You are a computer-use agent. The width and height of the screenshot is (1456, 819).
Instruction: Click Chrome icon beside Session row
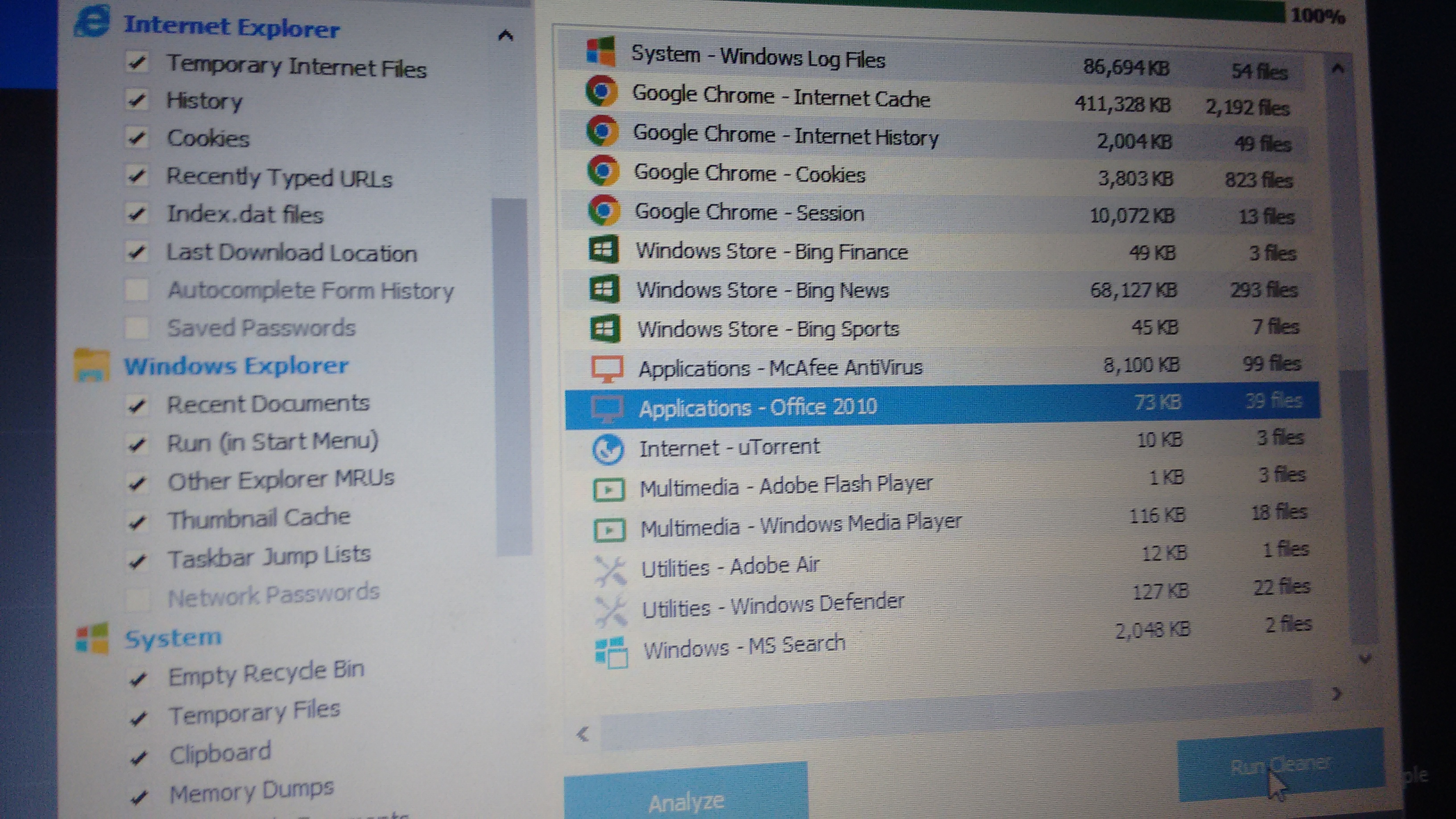tap(604, 210)
